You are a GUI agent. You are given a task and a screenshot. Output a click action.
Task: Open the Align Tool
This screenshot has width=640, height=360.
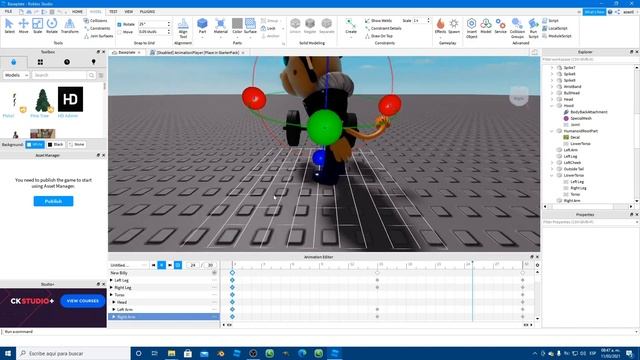point(183,27)
